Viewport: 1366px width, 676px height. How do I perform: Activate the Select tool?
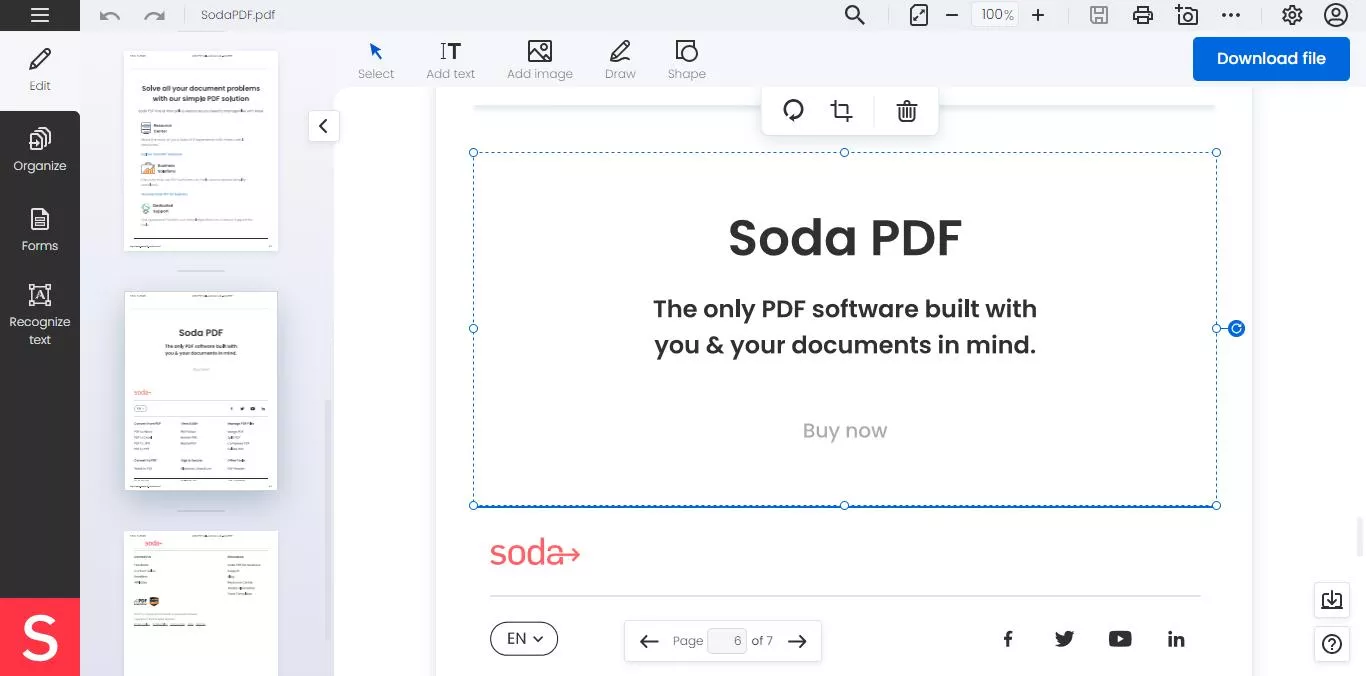376,58
